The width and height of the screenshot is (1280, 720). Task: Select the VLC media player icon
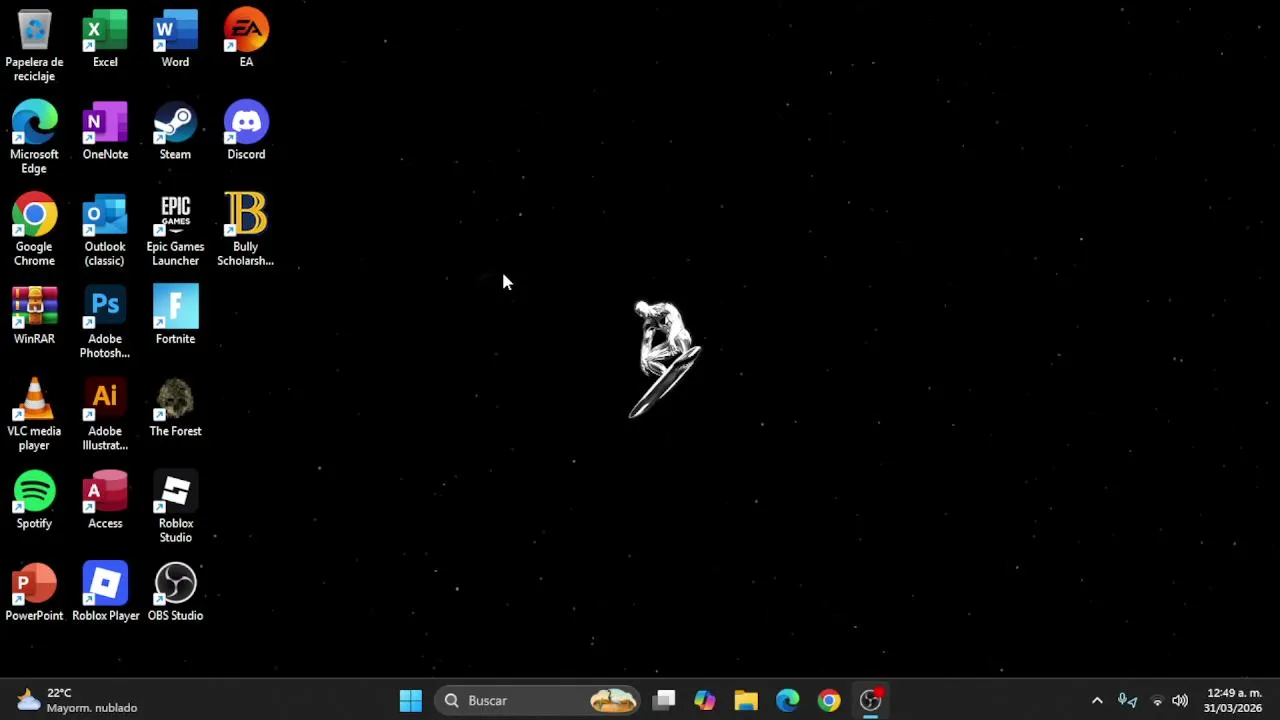pyautogui.click(x=34, y=414)
